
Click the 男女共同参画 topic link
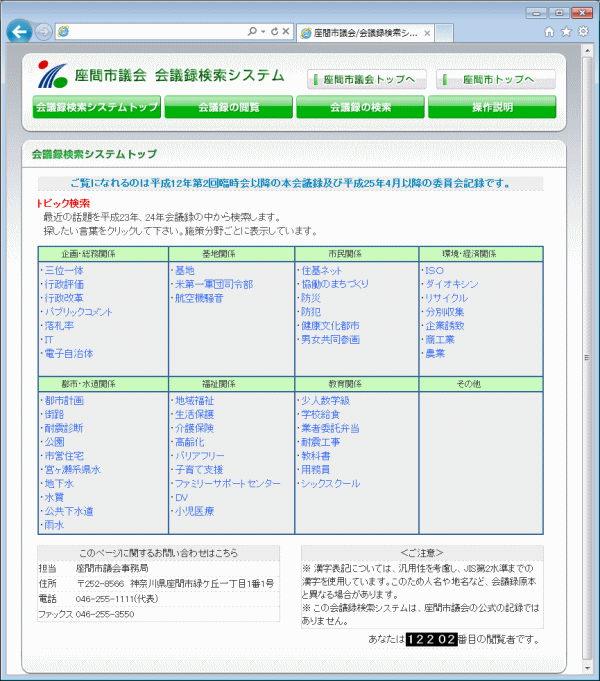(330, 340)
